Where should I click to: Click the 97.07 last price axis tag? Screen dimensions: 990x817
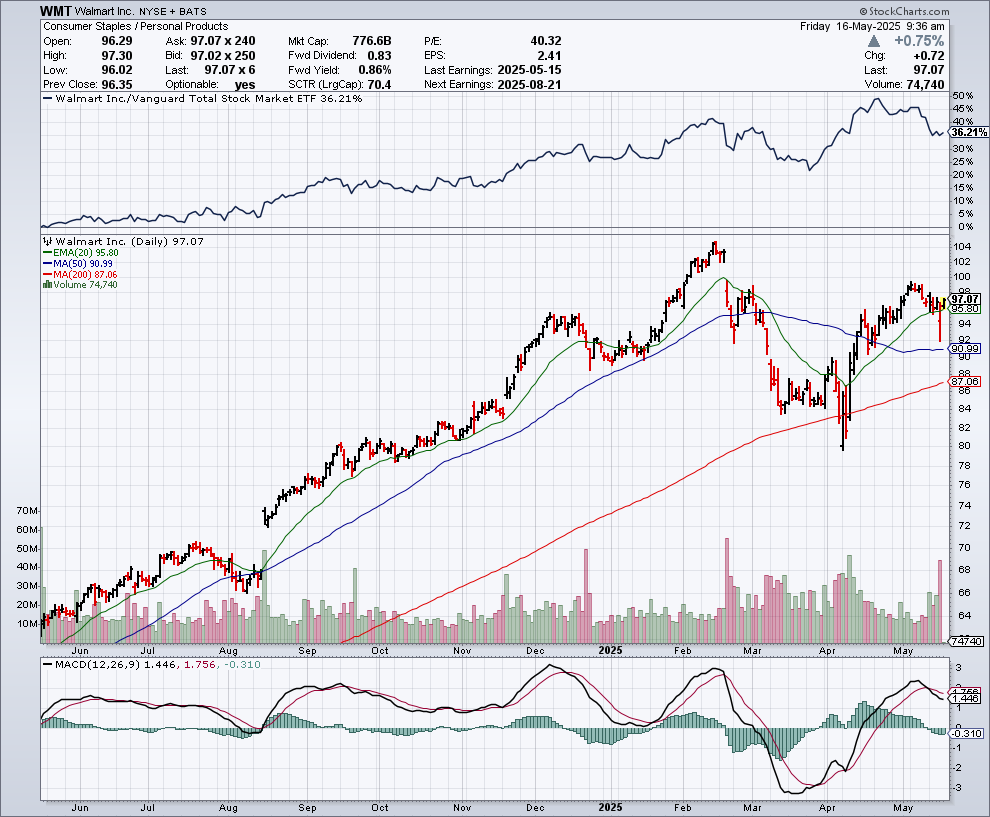tap(965, 299)
